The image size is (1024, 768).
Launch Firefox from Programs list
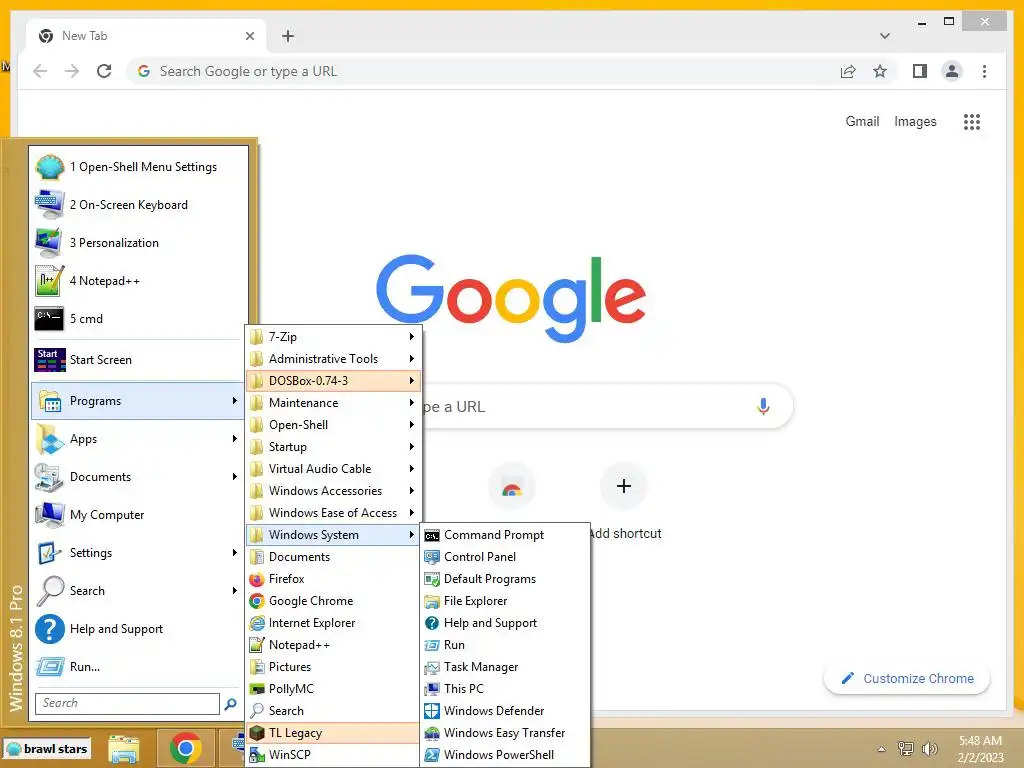pyautogui.click(x=333, y=579)
